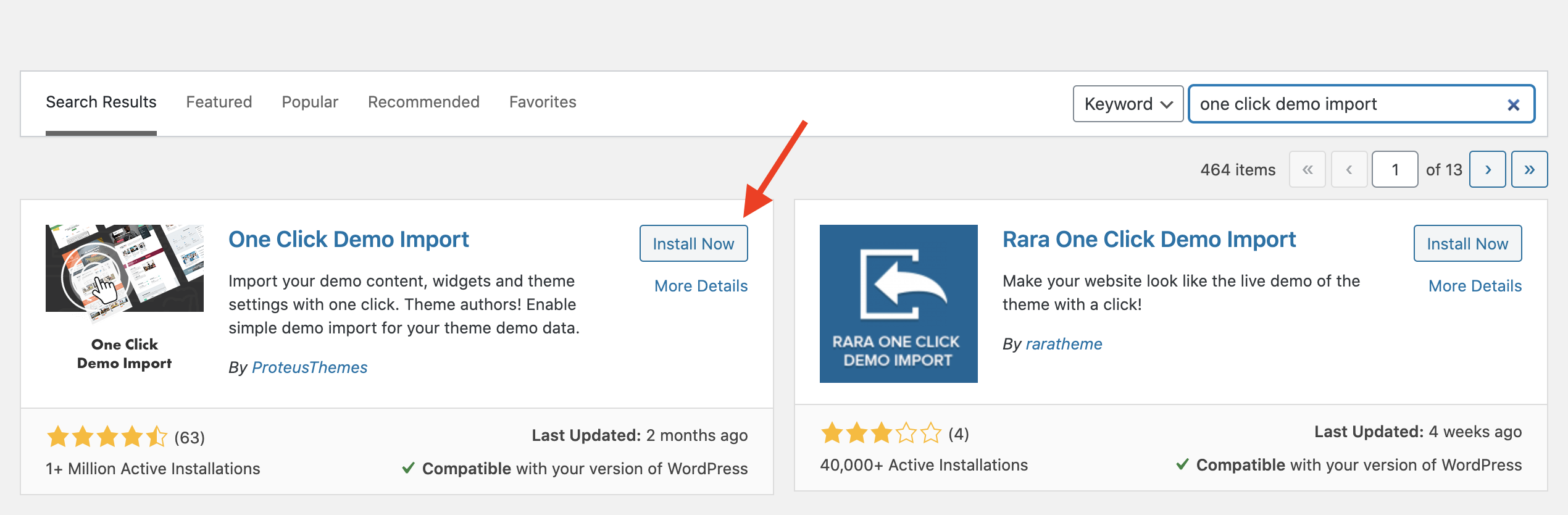Open the Recommended tab
This screenshot has height=515, width=1568.
(x=423, y=102)
